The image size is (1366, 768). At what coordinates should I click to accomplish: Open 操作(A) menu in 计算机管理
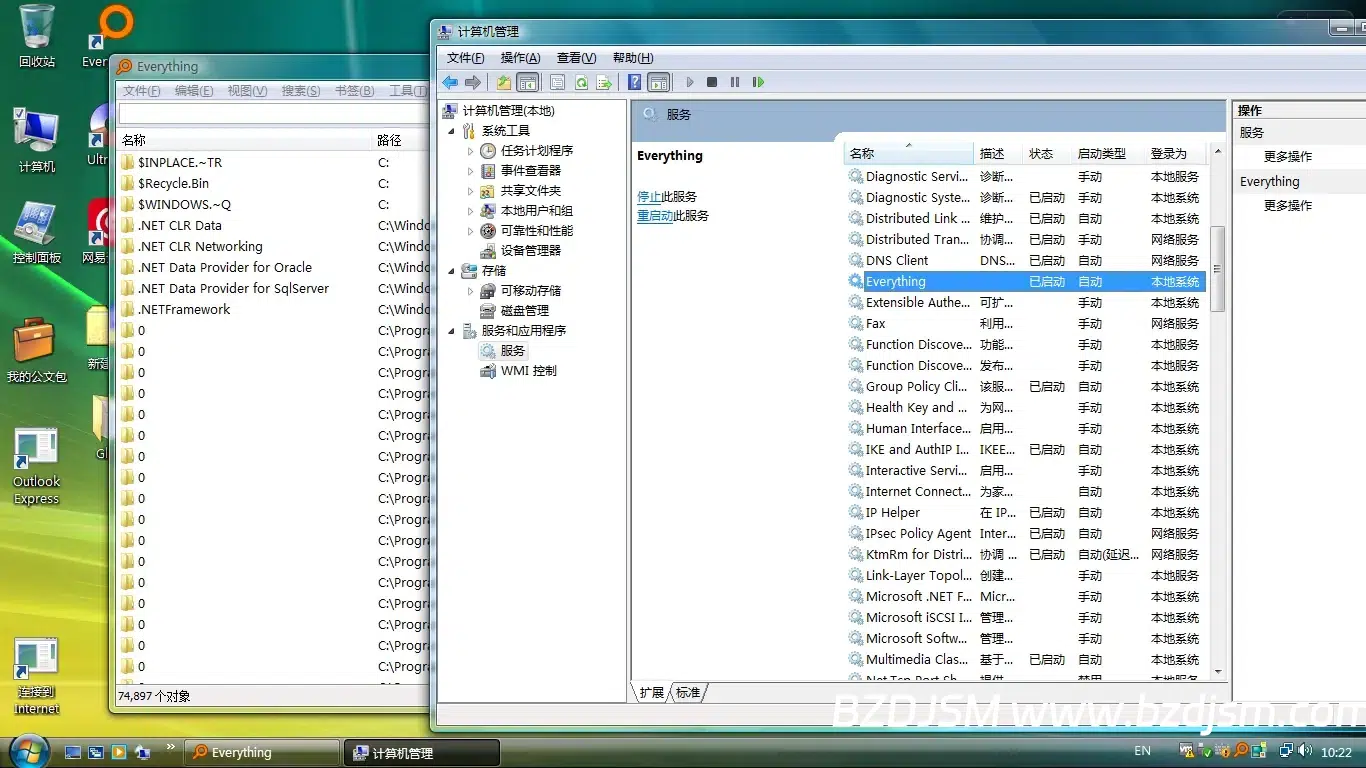pos(520,58)
